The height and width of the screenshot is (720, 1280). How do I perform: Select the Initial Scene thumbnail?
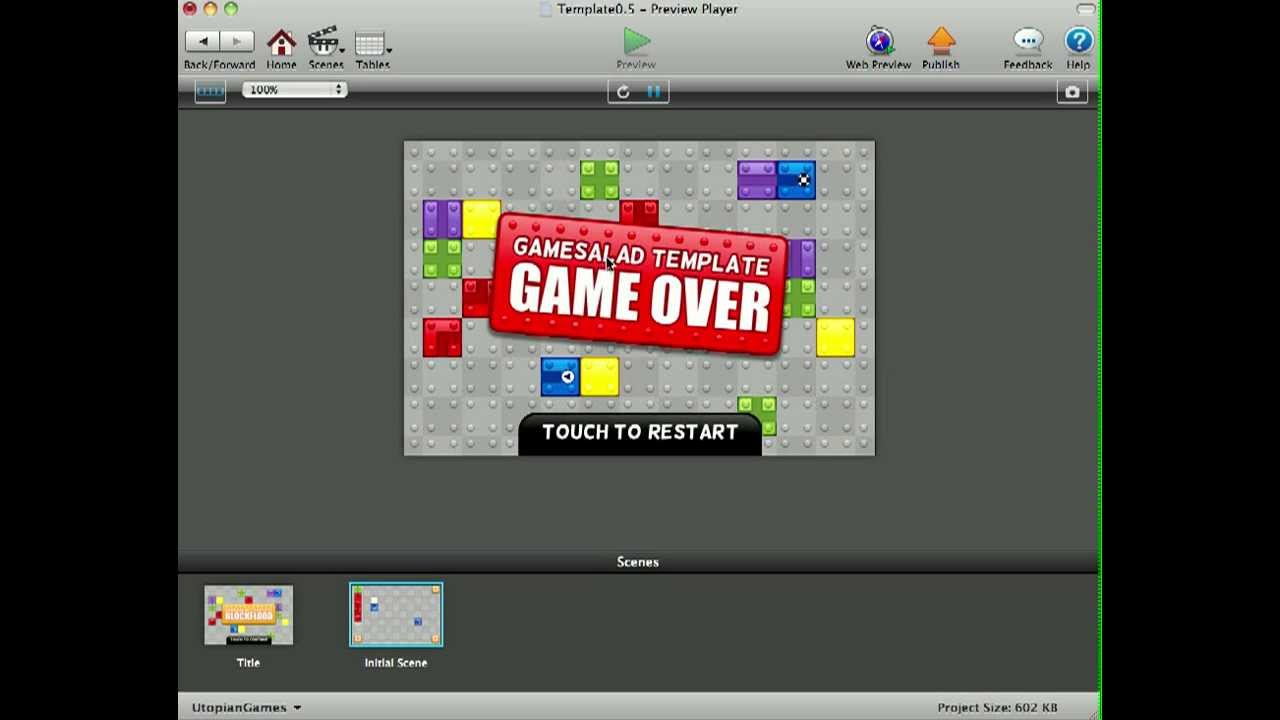click(x=396, y=614)
